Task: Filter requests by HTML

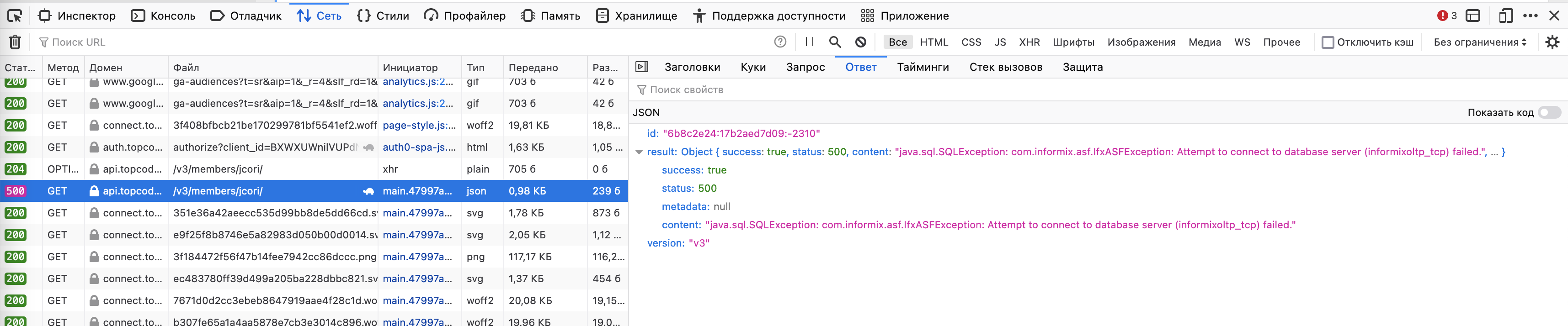Action: (934, 42)
